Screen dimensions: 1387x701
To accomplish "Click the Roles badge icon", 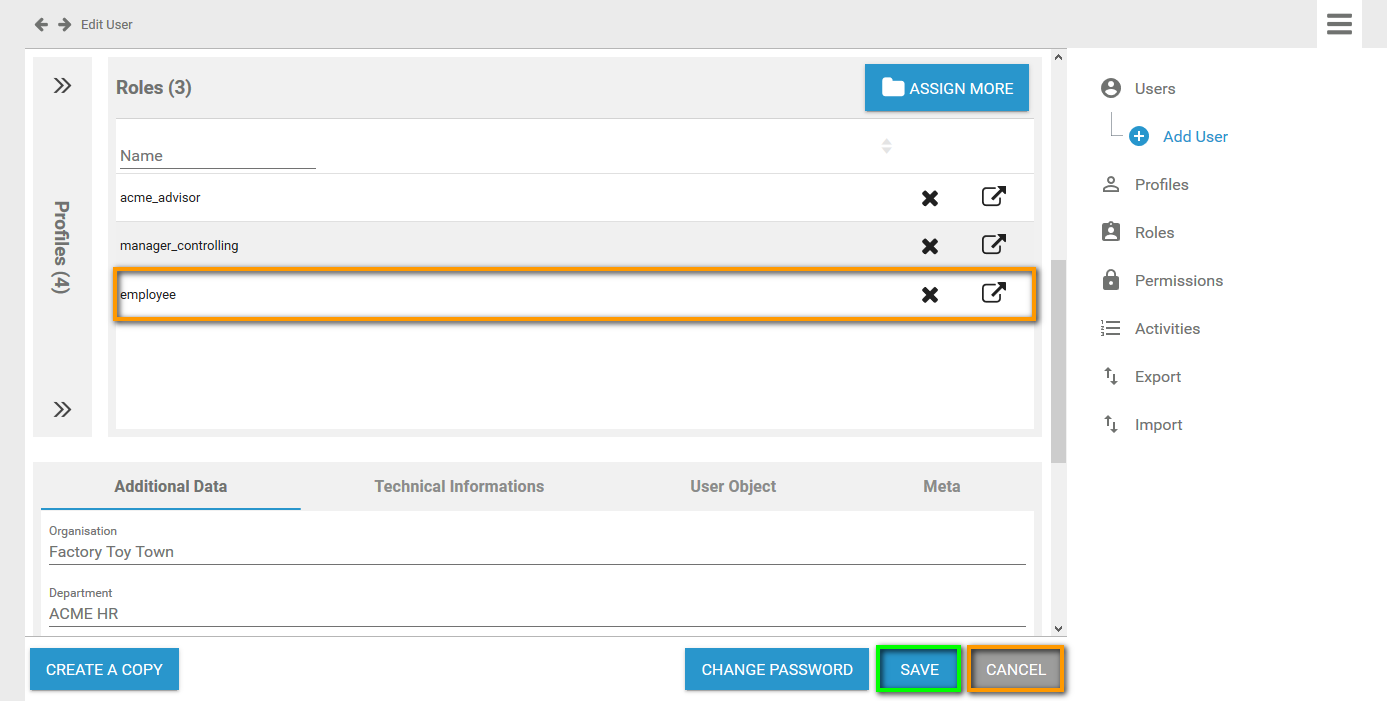I will coord(1110,232).
